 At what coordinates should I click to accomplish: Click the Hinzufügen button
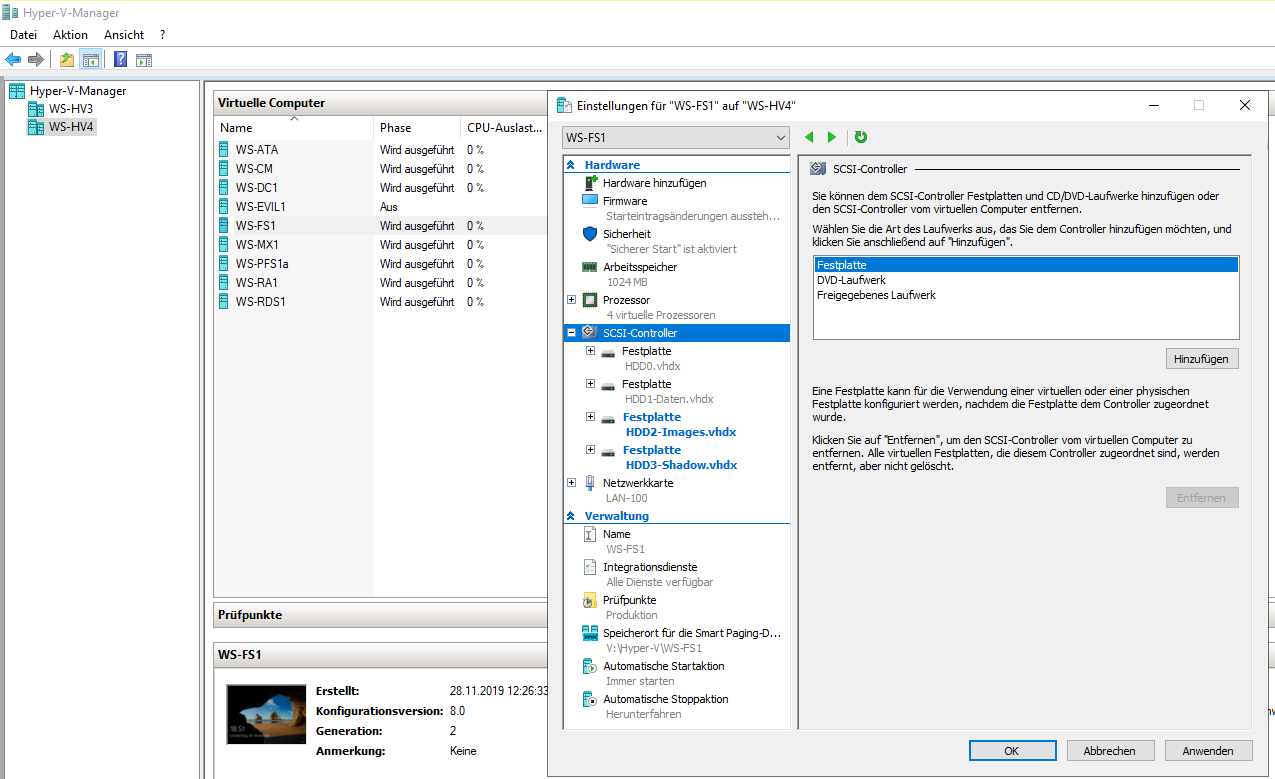[1202, 358]
